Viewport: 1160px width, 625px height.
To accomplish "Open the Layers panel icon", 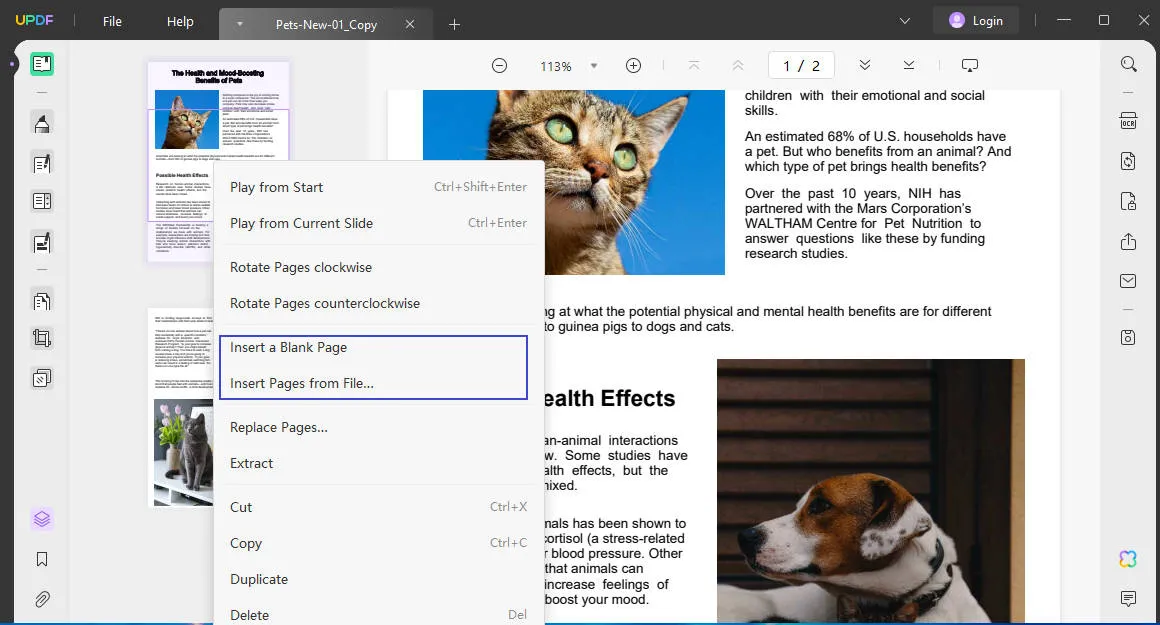I will click(42, 519).
